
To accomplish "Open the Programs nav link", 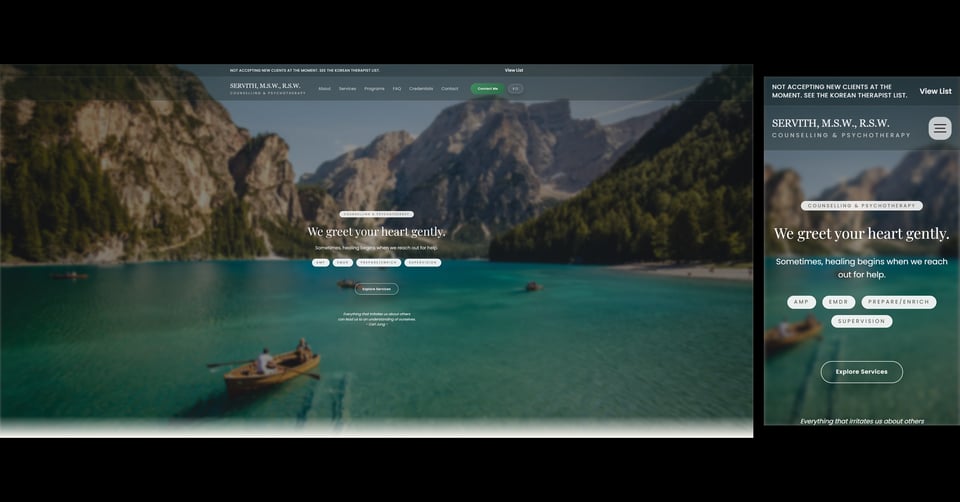I will pos(374,88).
